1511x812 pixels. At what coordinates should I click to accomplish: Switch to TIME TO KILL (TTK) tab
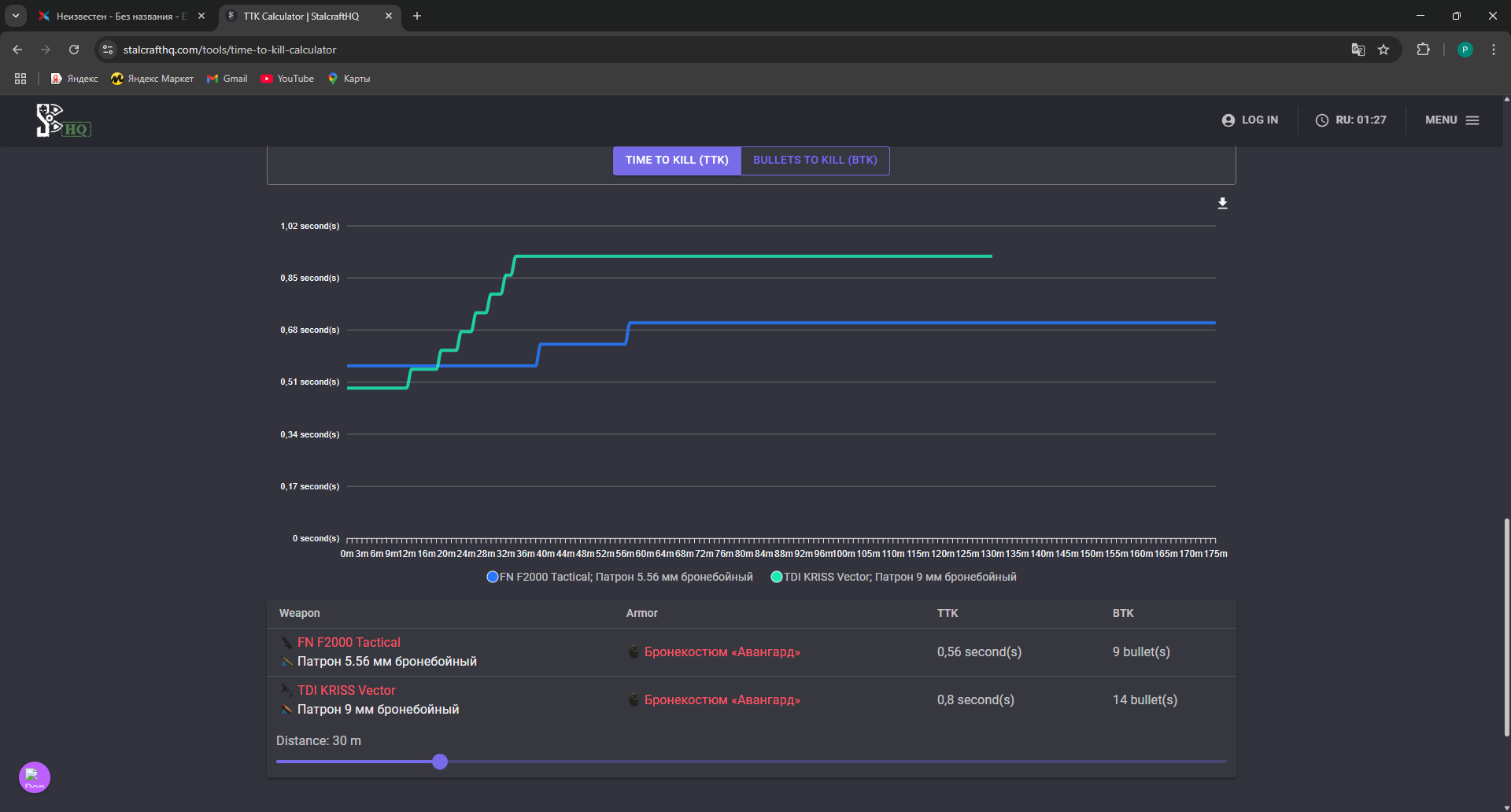677,161
